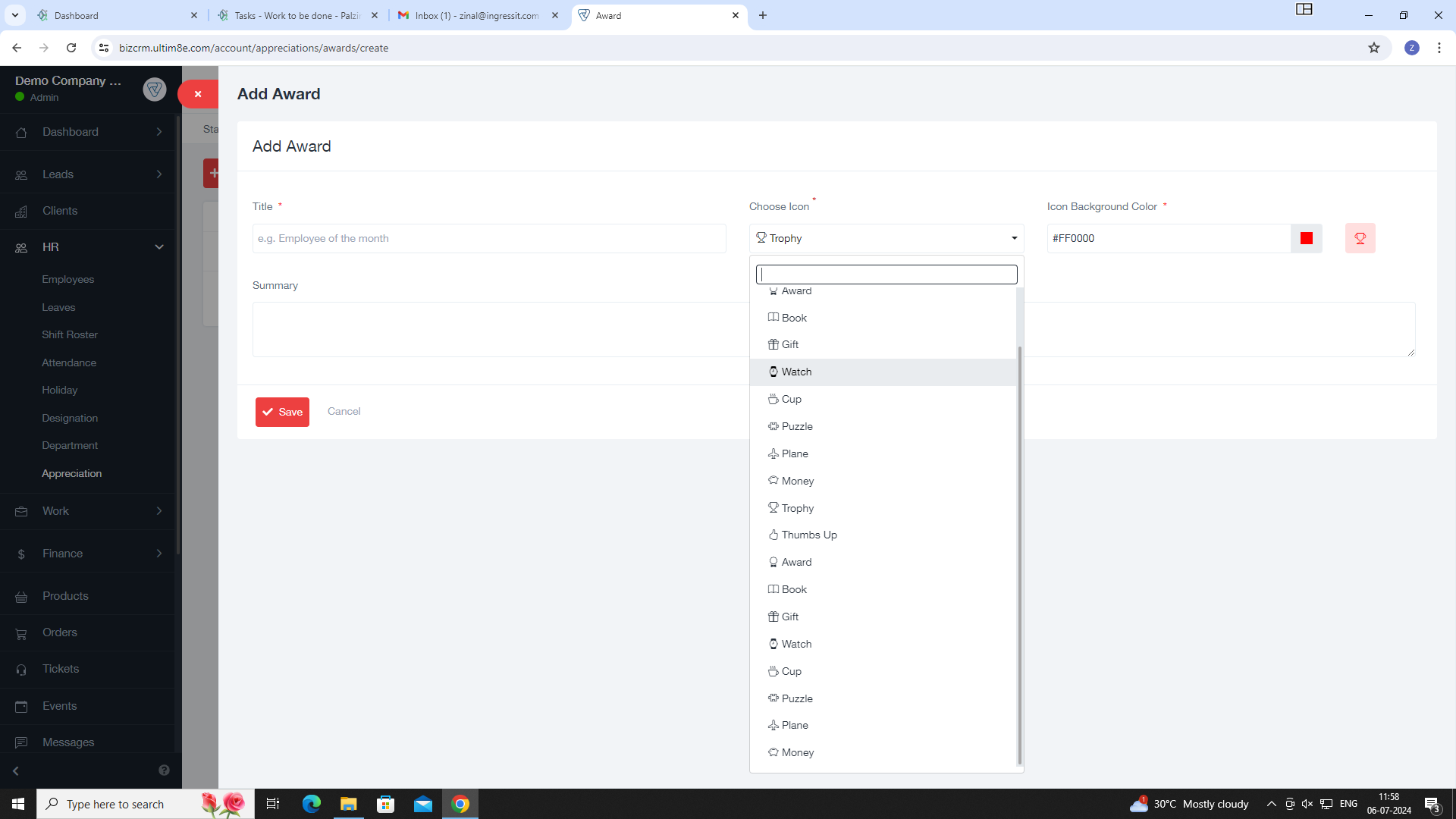1456x819 pixels.
Task: Open the Shift Roster submenu link
Action: coord(70,334)
